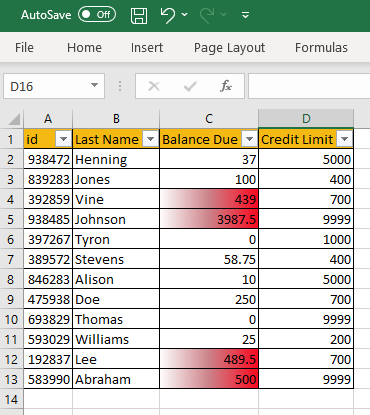This screenshot has height=415, width=370.
Task: Expand the Name Box dropdown arrow
Action: click(95, 86)
